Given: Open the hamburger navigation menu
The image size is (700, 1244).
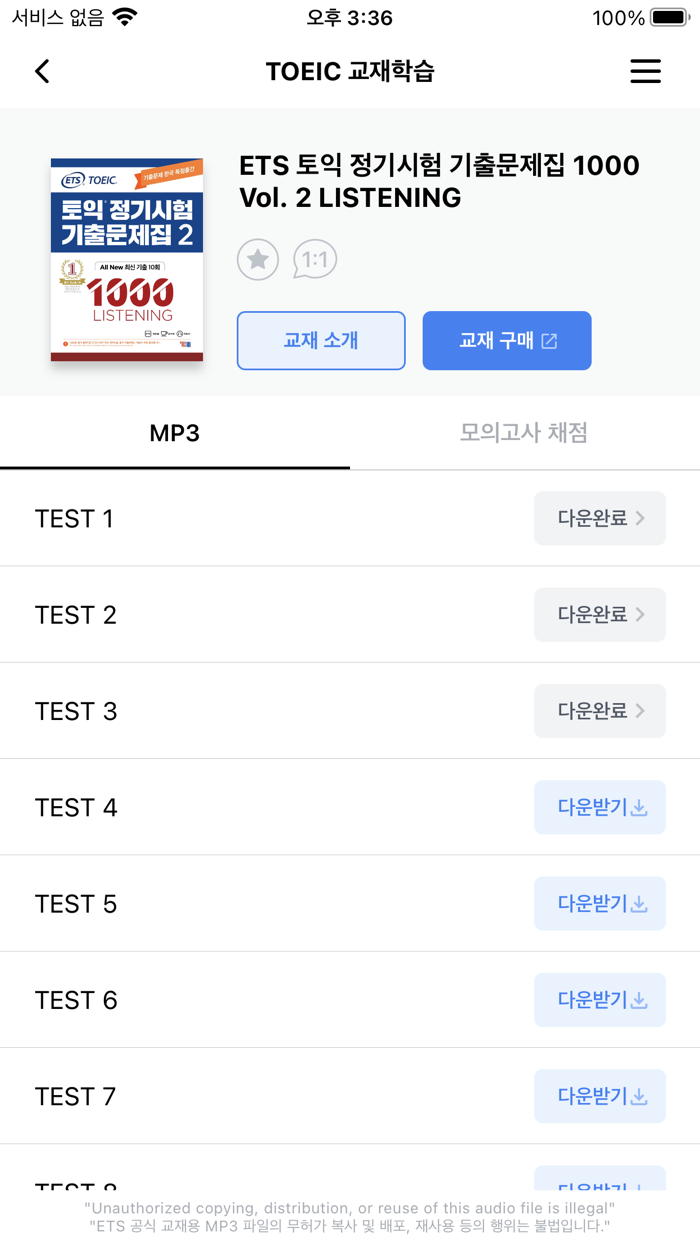Looking at the screenshot, I should click(x=645, y=71).
